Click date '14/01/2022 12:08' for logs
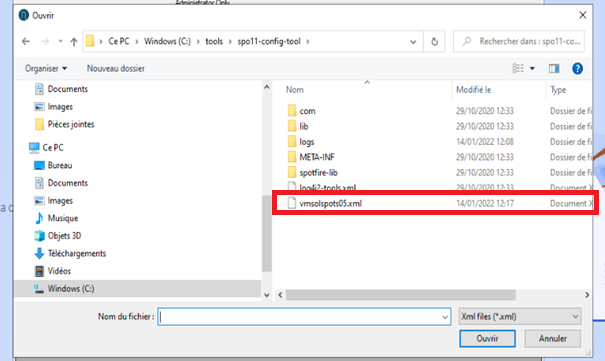Screen dimensions: 605x361 point(485,142)
